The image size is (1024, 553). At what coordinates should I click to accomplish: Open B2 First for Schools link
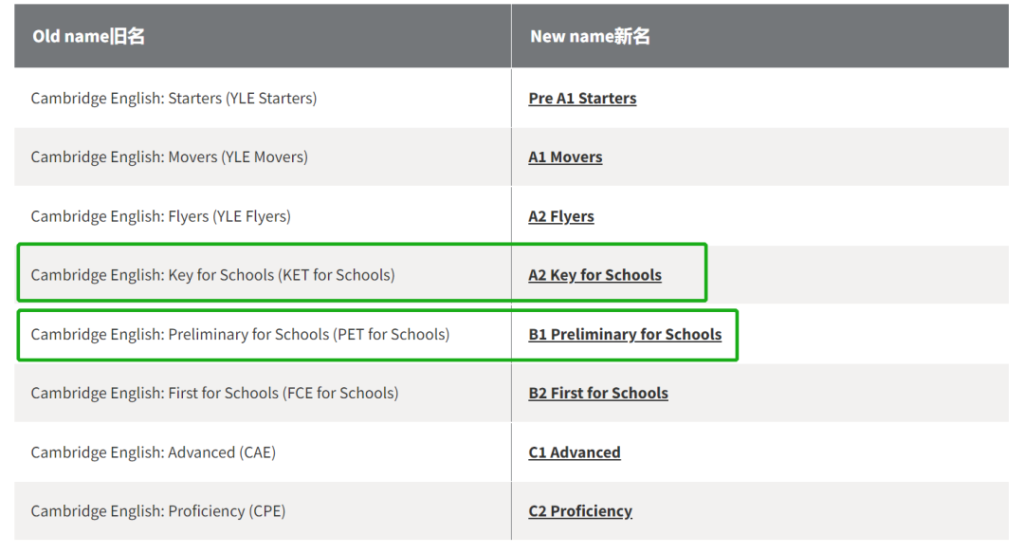[x=598, y=393]
